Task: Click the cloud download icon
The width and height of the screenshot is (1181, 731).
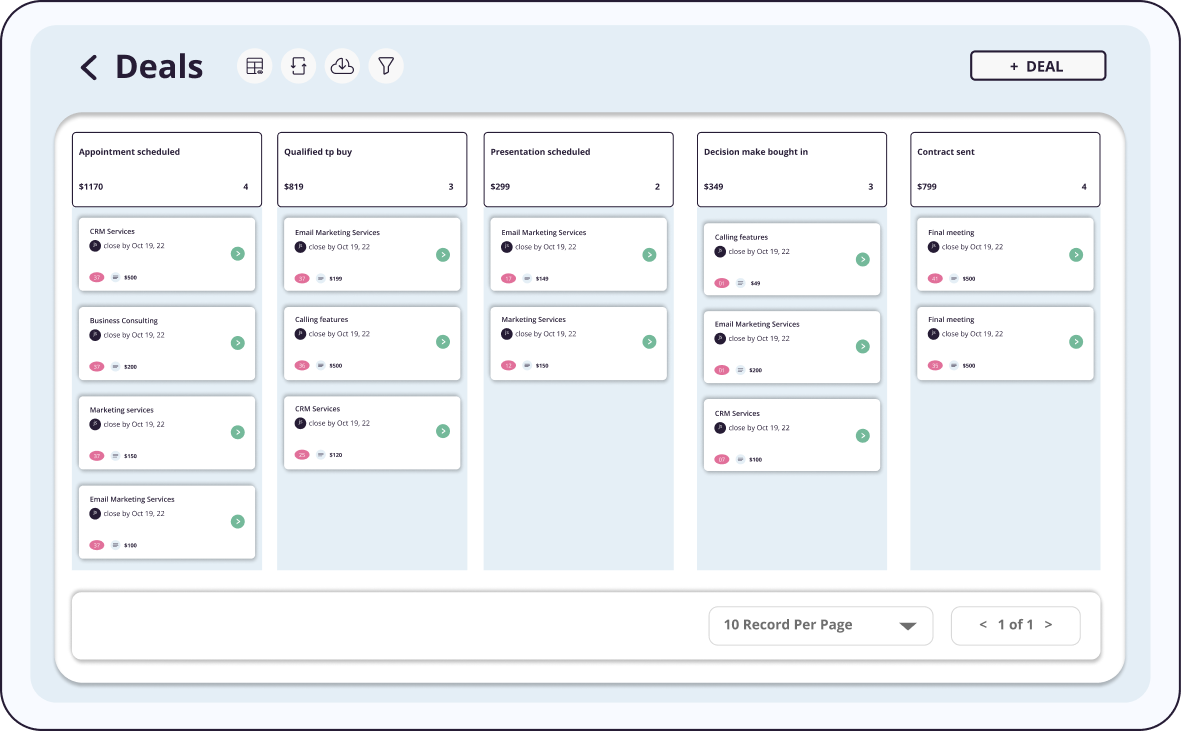Action: (x=342, y=67)
